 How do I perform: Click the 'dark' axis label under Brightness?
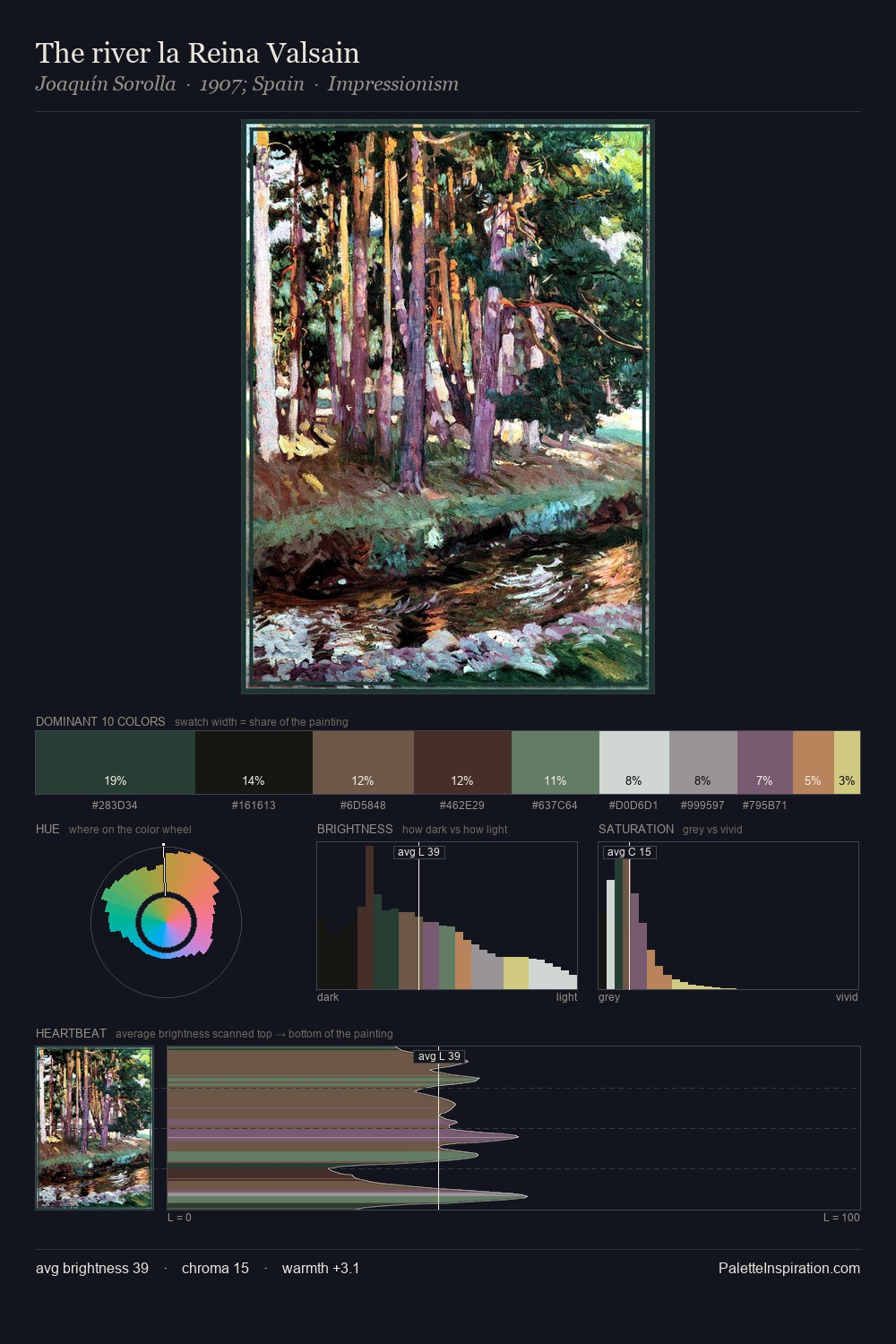[x=328, y=997]
